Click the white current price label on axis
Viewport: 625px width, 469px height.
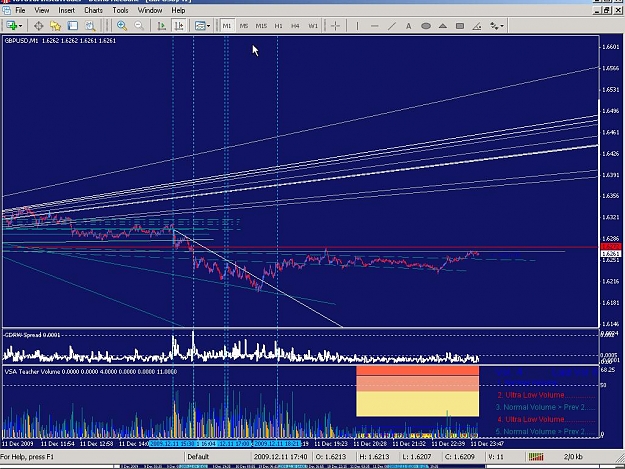[x=610, y=253]
